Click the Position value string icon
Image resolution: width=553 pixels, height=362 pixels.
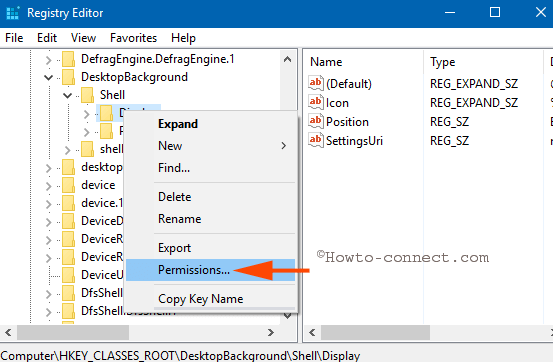click(x=316, y=121)
